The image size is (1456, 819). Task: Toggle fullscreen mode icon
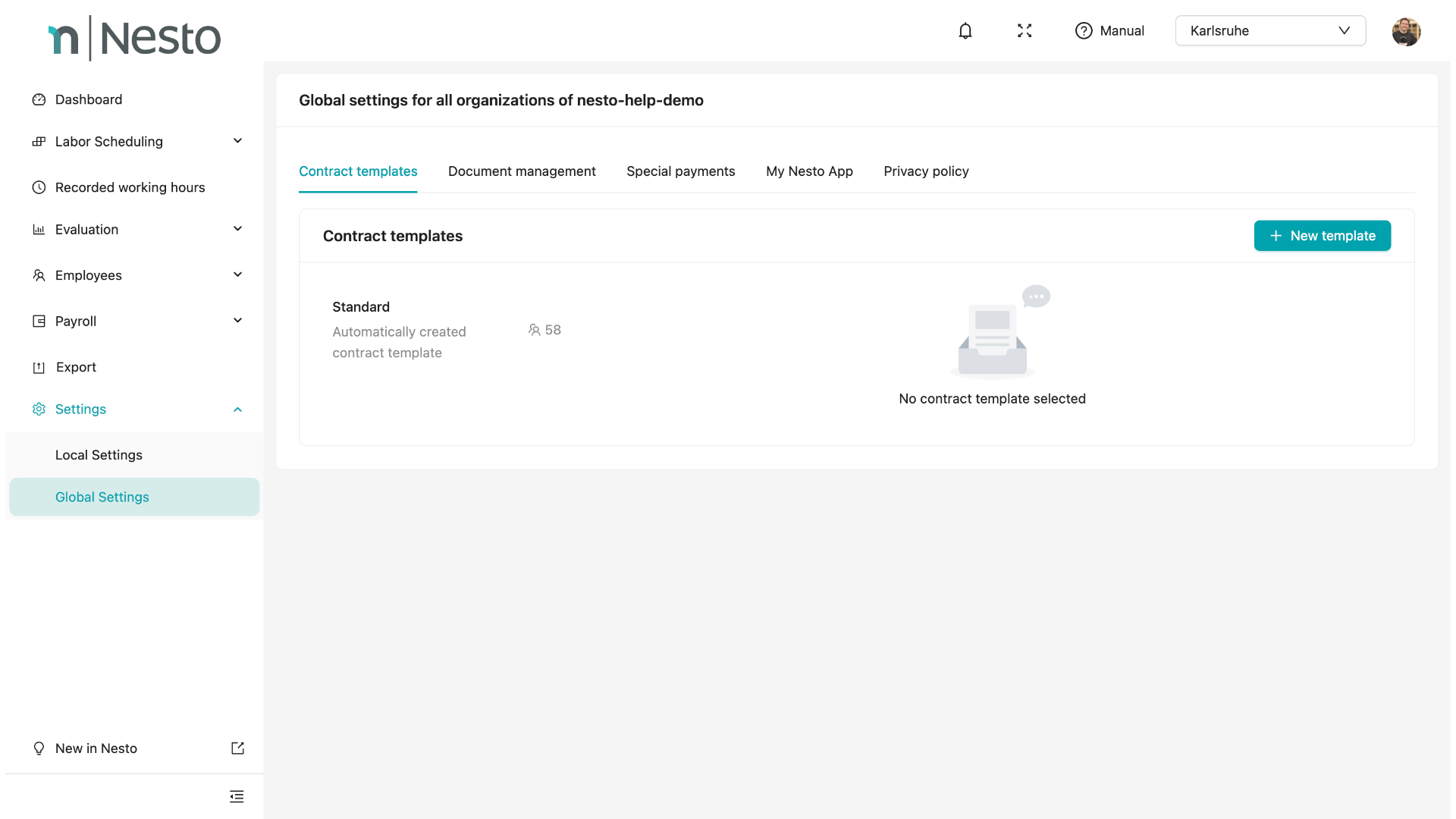pyautogui.click(x=1025, y=31)
